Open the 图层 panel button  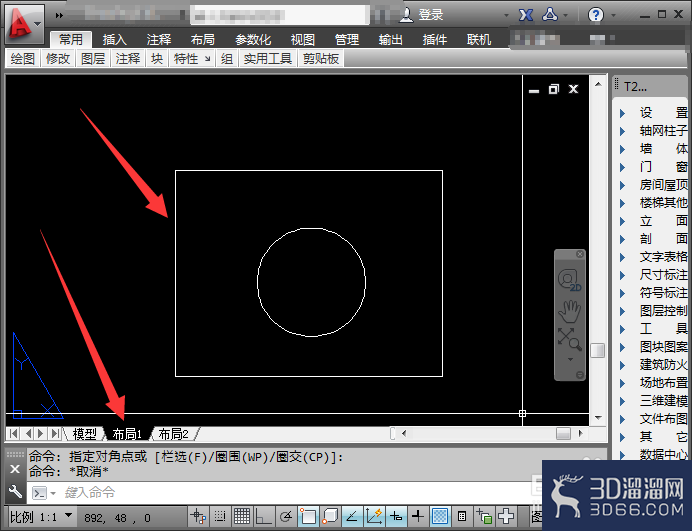tap(93, 58)
